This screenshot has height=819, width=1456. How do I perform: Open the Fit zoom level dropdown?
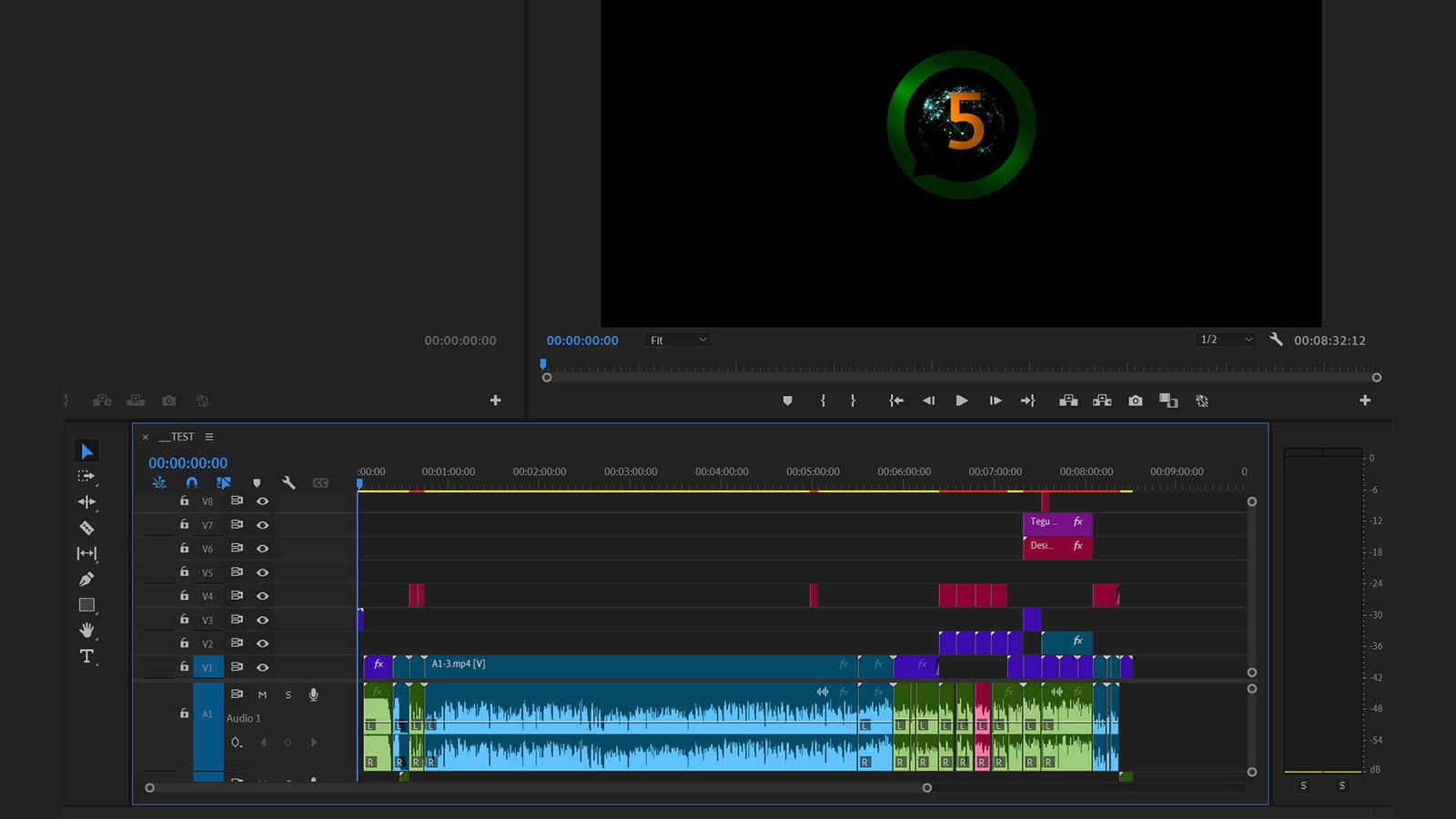coord(678,340)
